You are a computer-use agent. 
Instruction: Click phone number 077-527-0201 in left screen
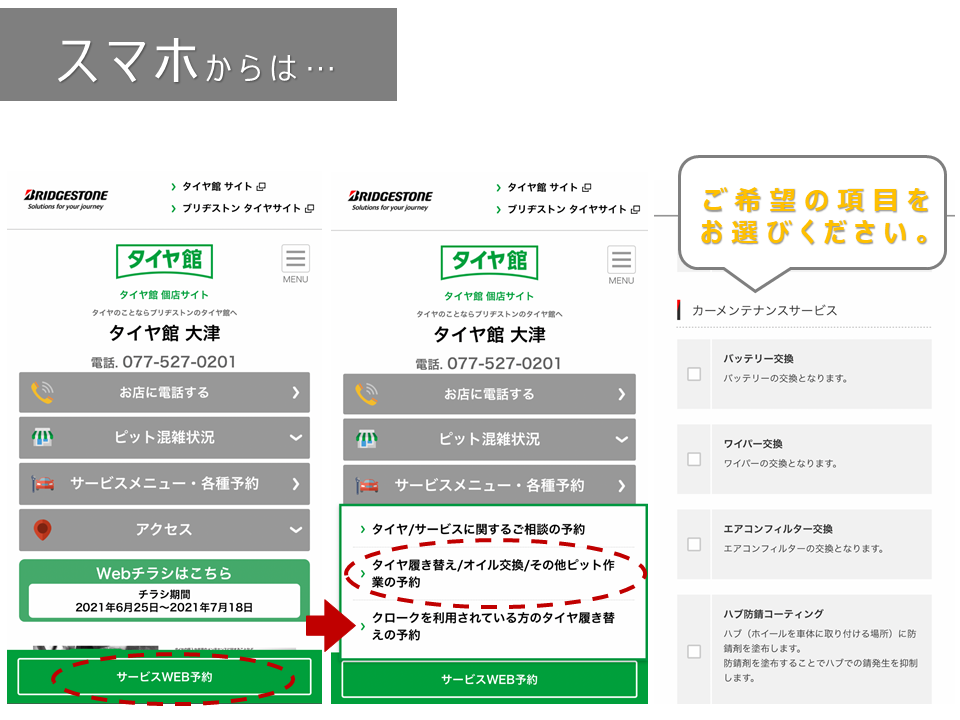click(179, 362)
